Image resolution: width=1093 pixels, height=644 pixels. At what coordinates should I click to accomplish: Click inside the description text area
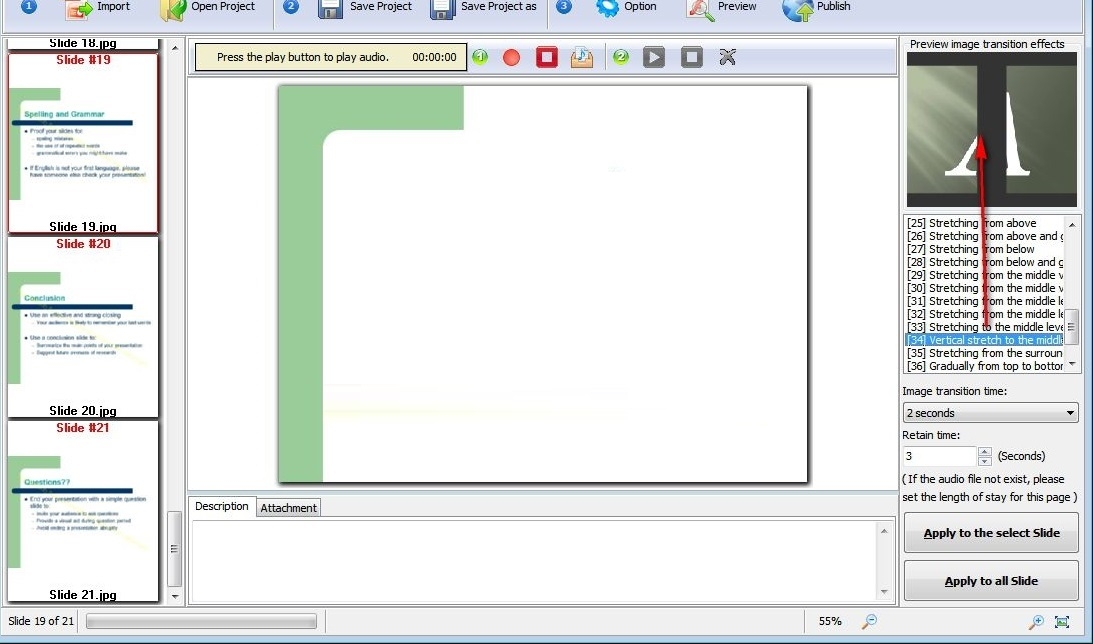(533, 560)
